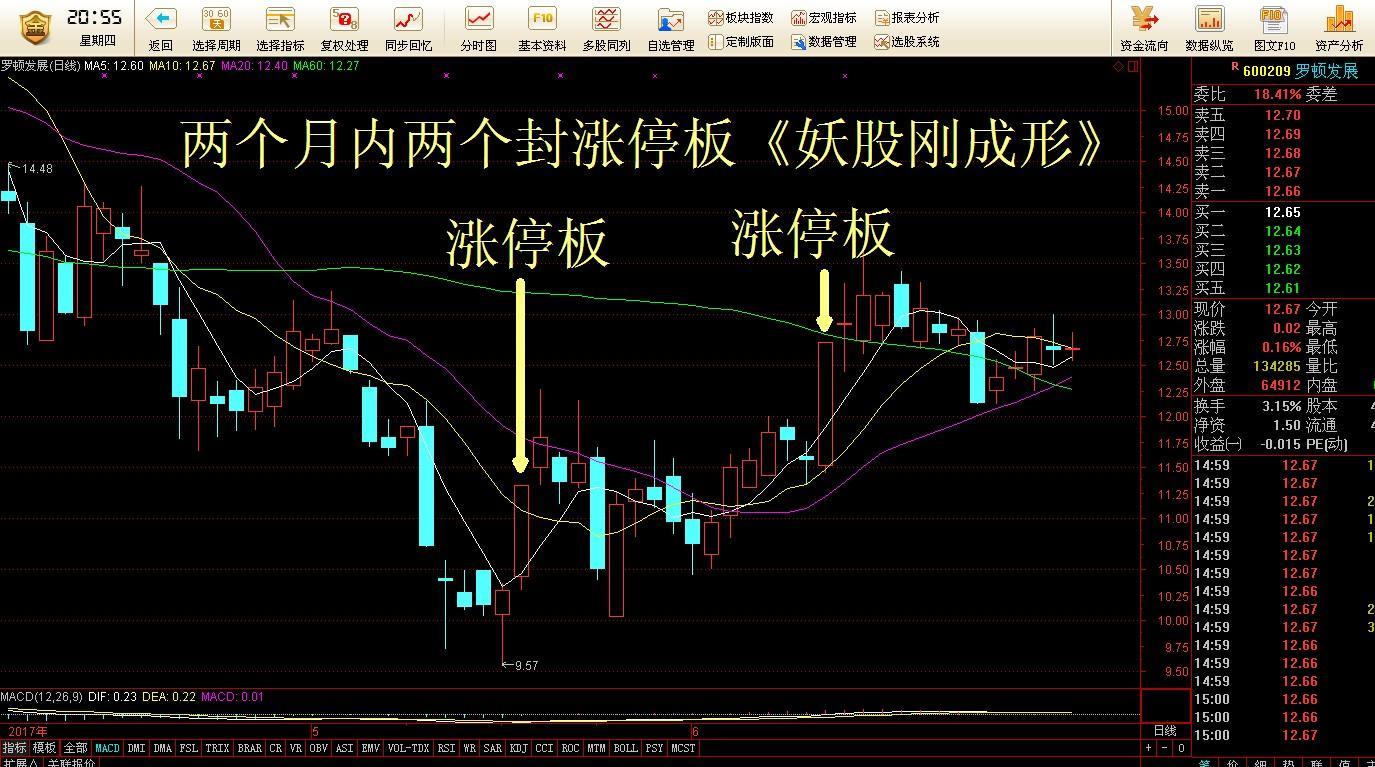Open the 选择指标 indicator chooser
Screen dimensions: 1375x767
click(278, 26)
